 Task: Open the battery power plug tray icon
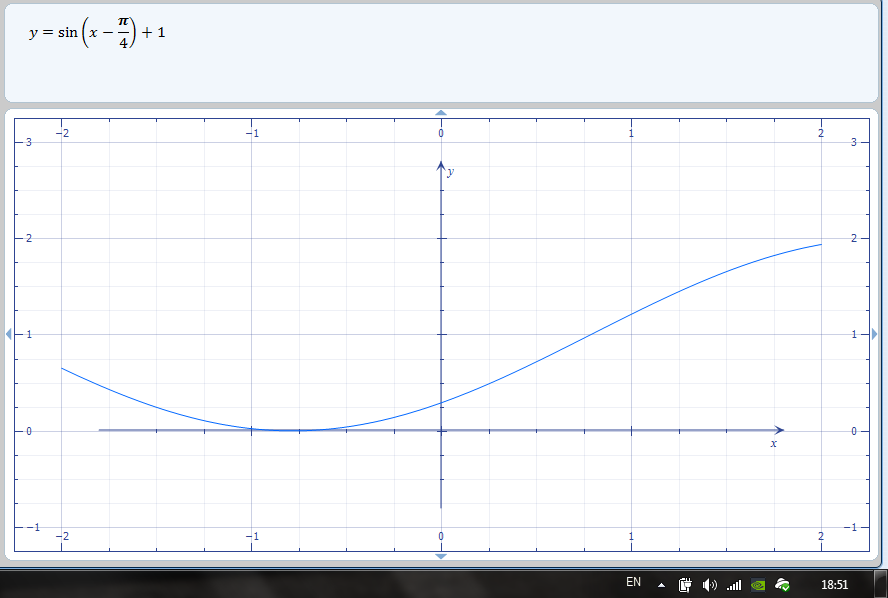pos(685,584)
